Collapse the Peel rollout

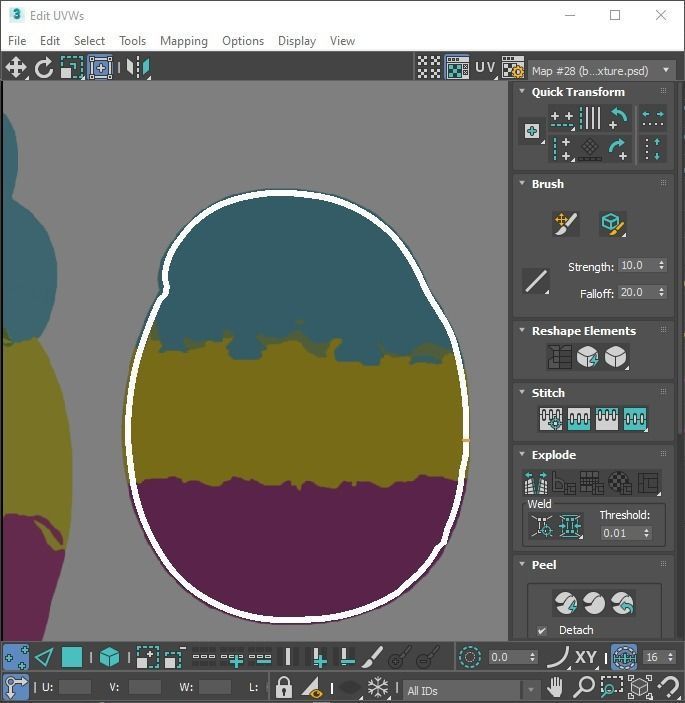click(x=522, y=564)
